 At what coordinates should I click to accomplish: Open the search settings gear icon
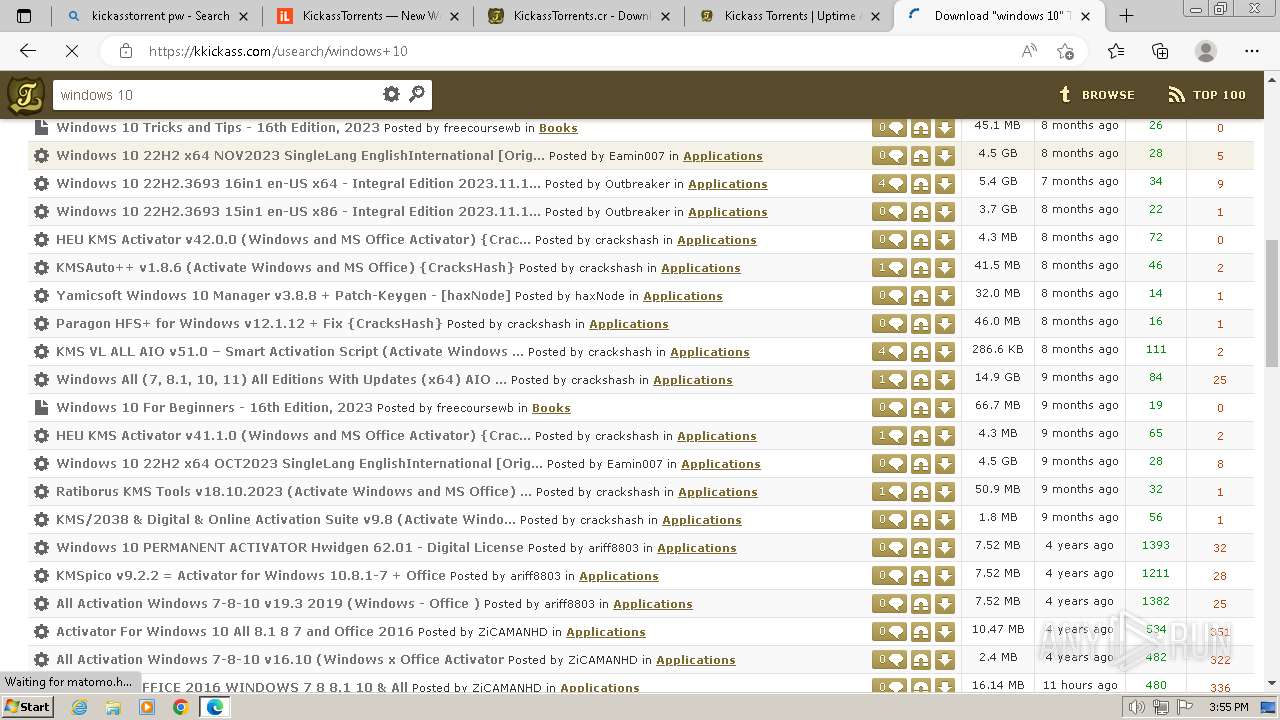pos(391,94)
